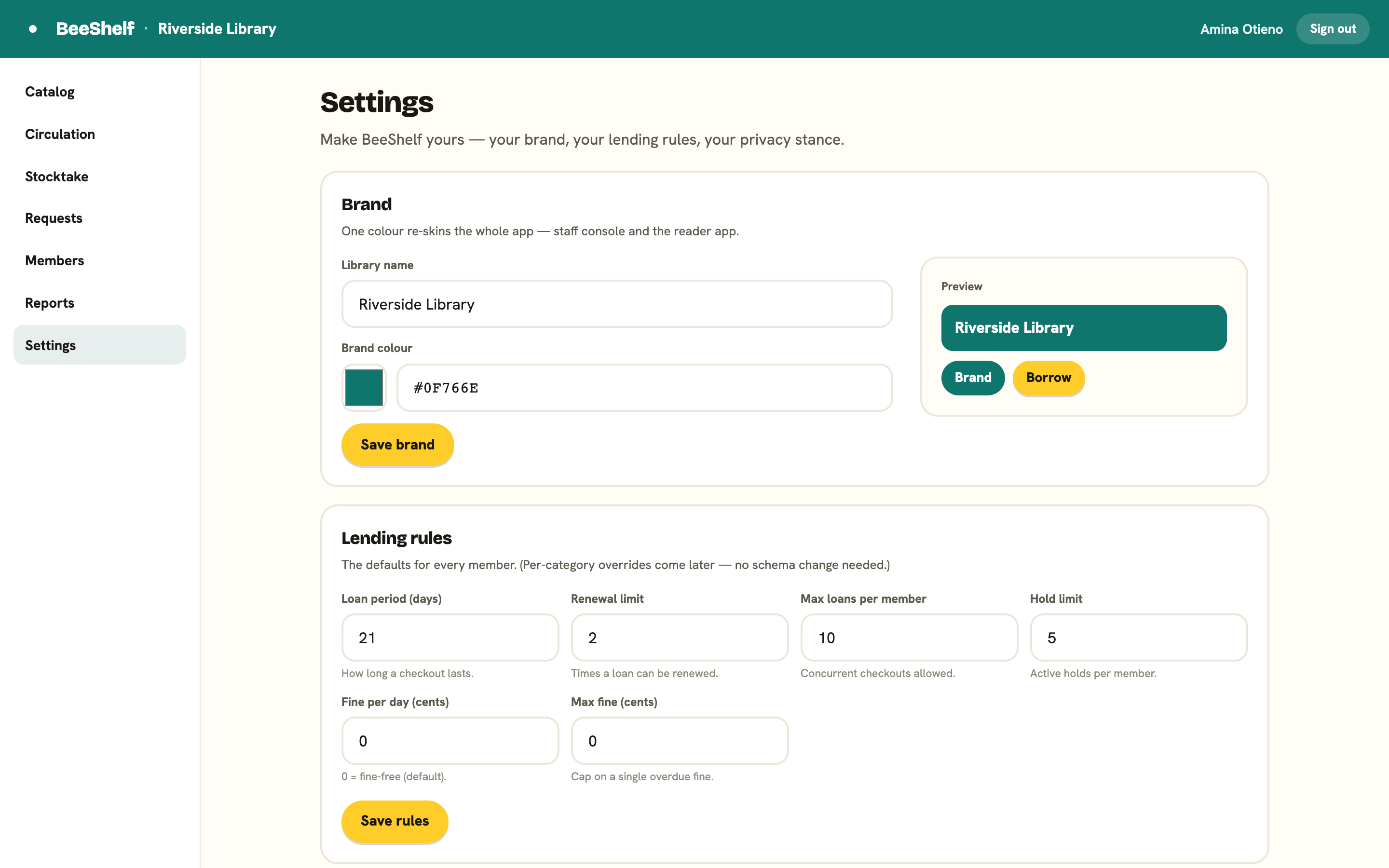Focus the Max loans per member field
The image size is (1389, 868).
(909, 638)
